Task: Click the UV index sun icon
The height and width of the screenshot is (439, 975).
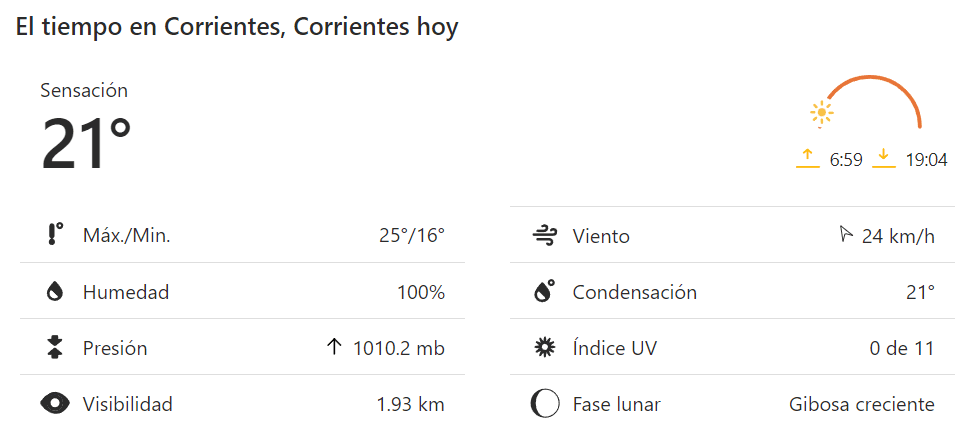Action: [x=544, y=348]
